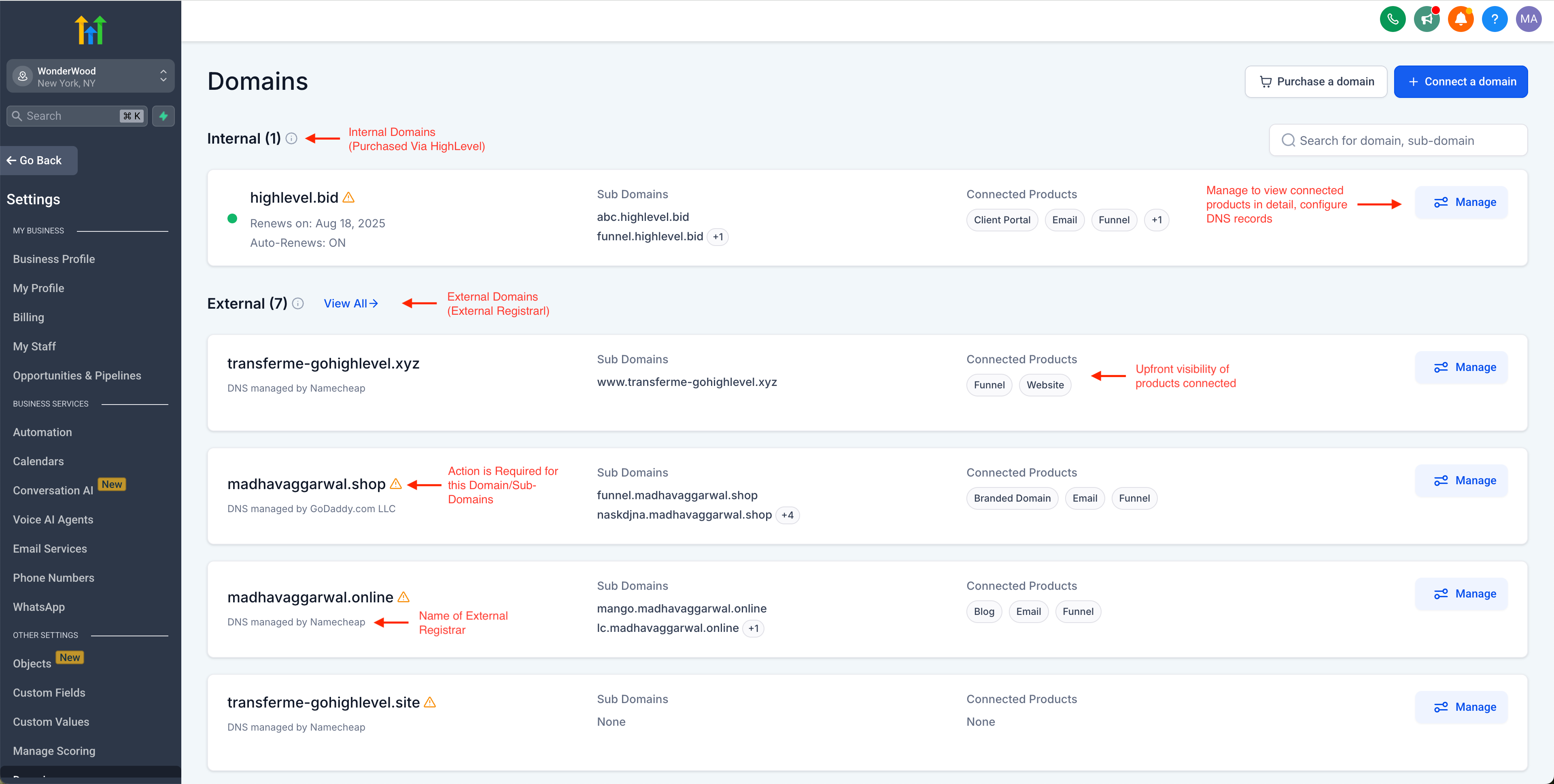Open Conversation AI settings
The width and height of the screenshot is (1554, 784).
(x=53, y=490)
